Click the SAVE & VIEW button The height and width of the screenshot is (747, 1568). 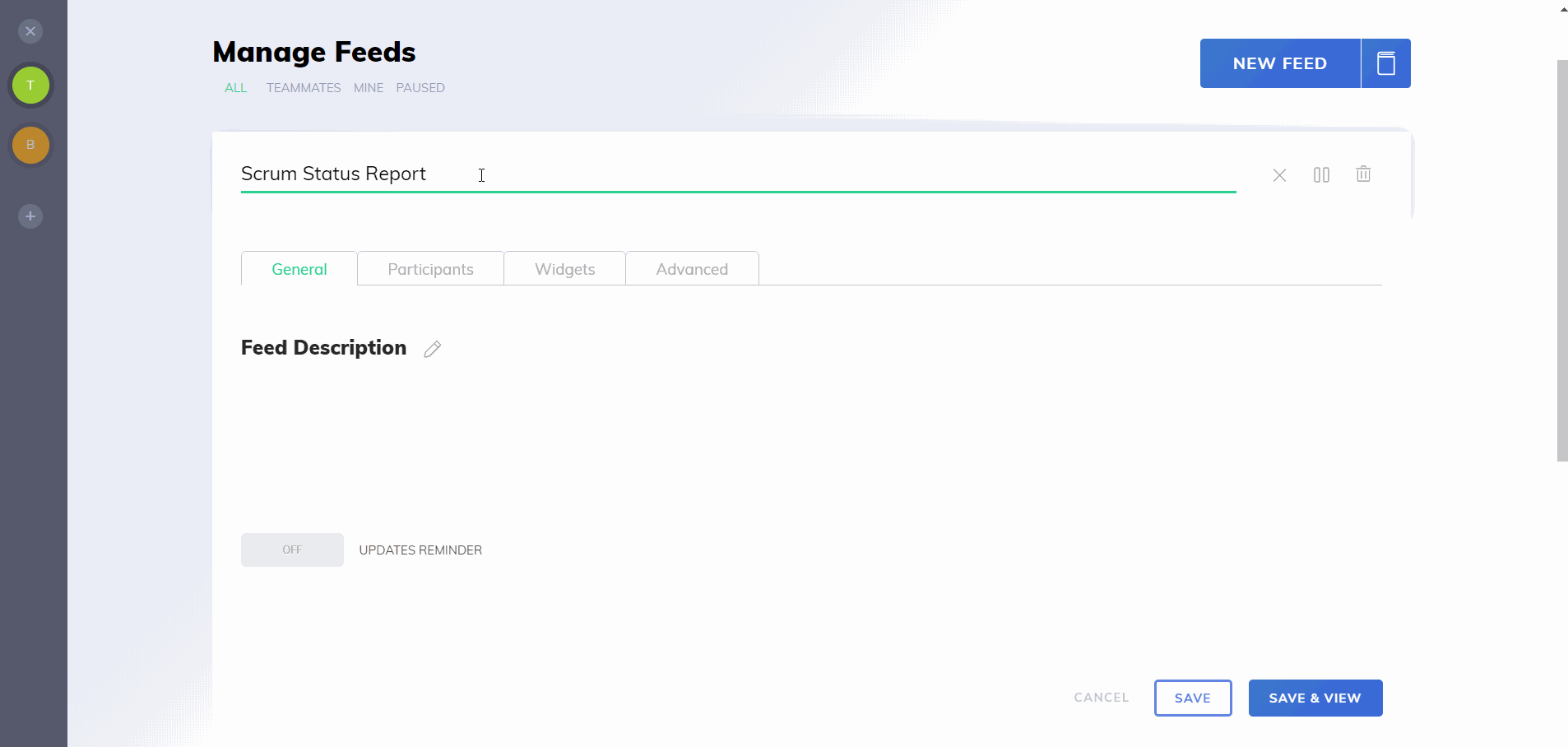point(1314,698)
